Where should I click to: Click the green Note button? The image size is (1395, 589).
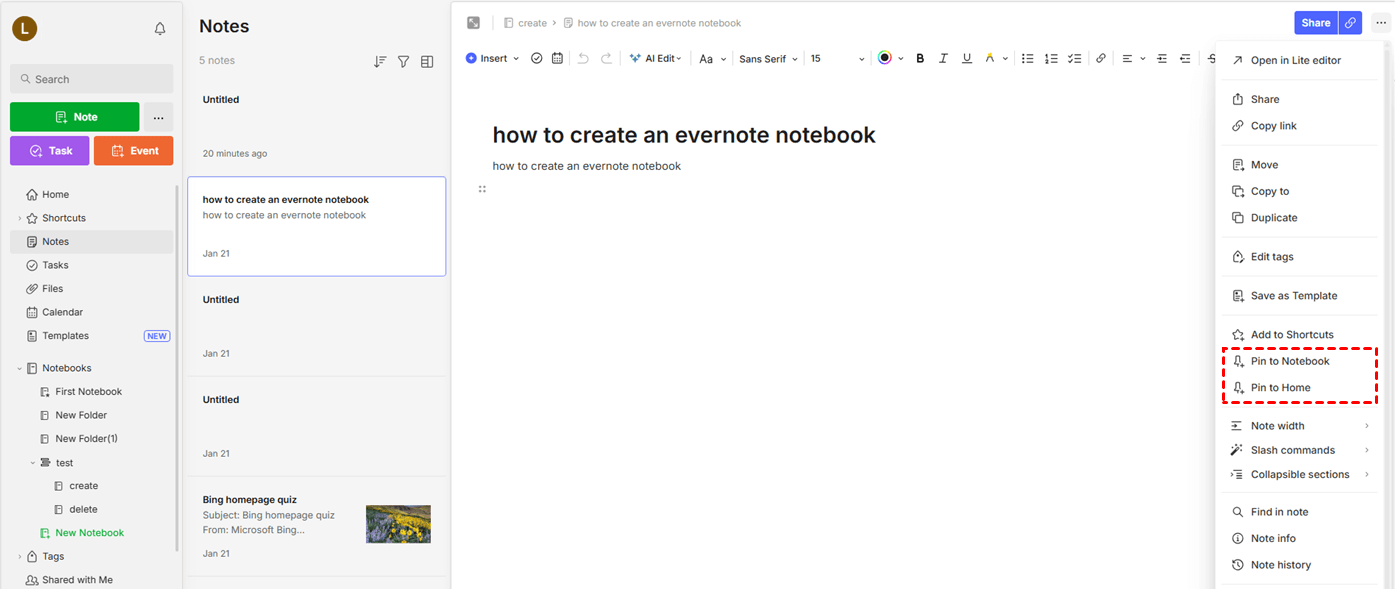coord(75,117)
